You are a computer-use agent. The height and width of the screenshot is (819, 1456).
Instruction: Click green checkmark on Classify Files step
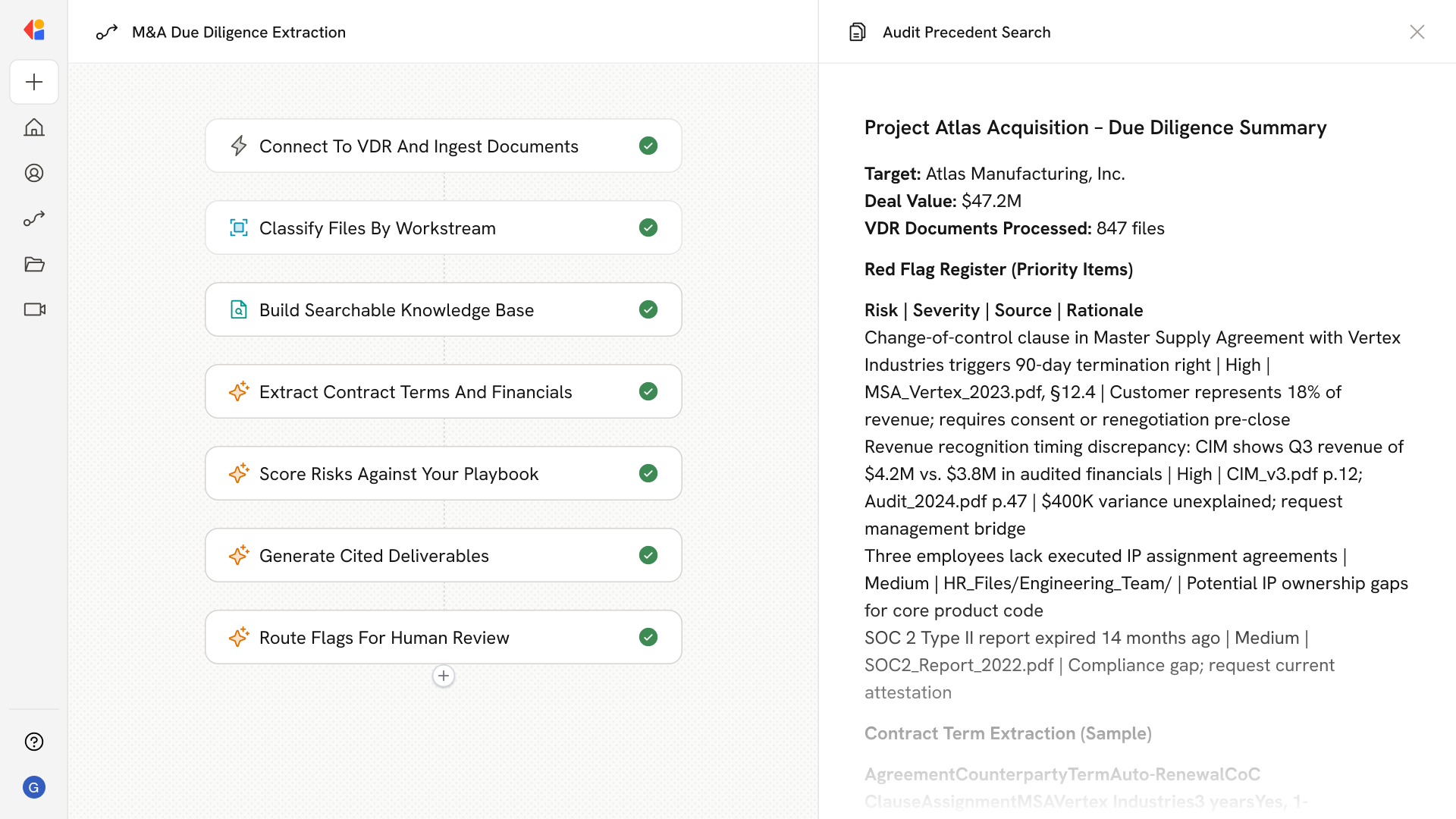pos(648,227)
